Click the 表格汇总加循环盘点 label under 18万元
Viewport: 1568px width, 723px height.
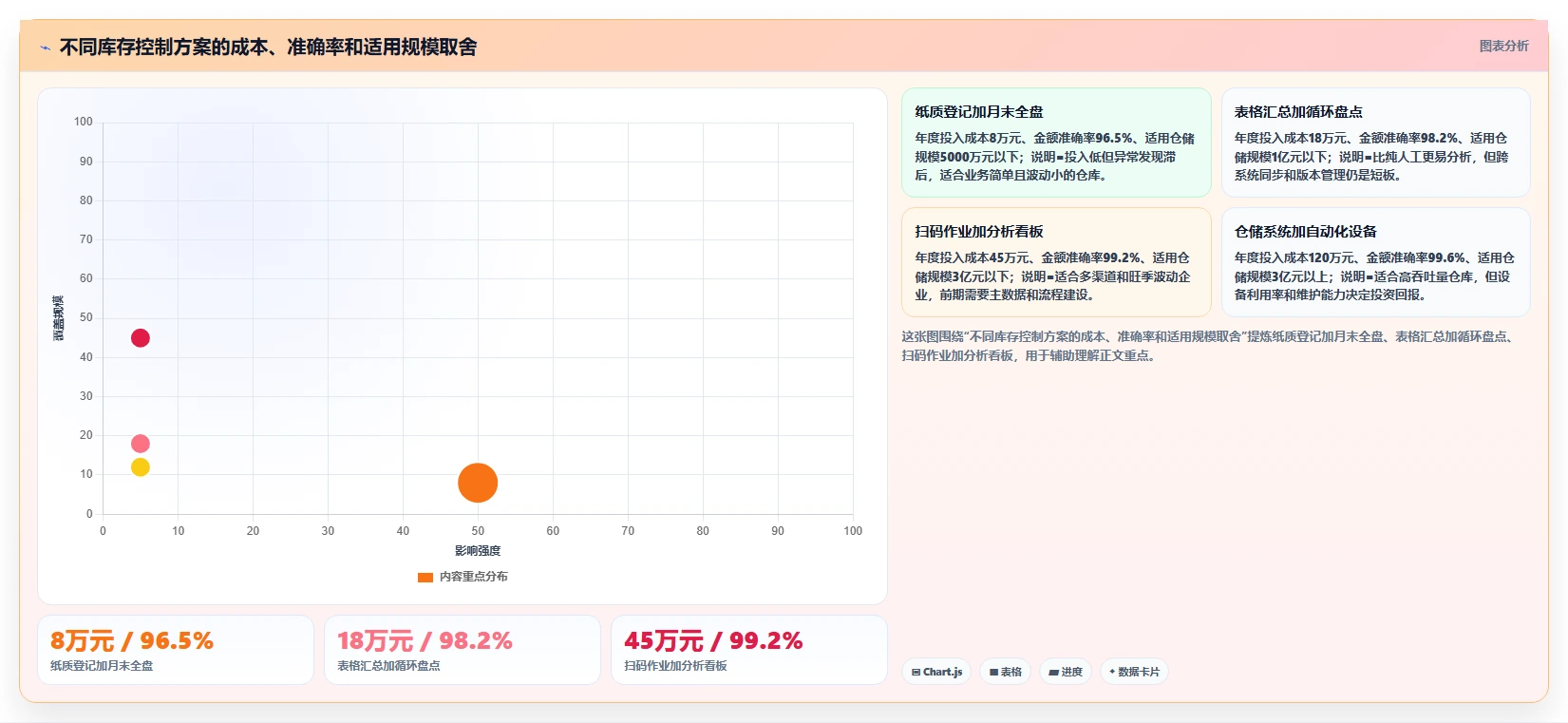(x=388, y=666)
